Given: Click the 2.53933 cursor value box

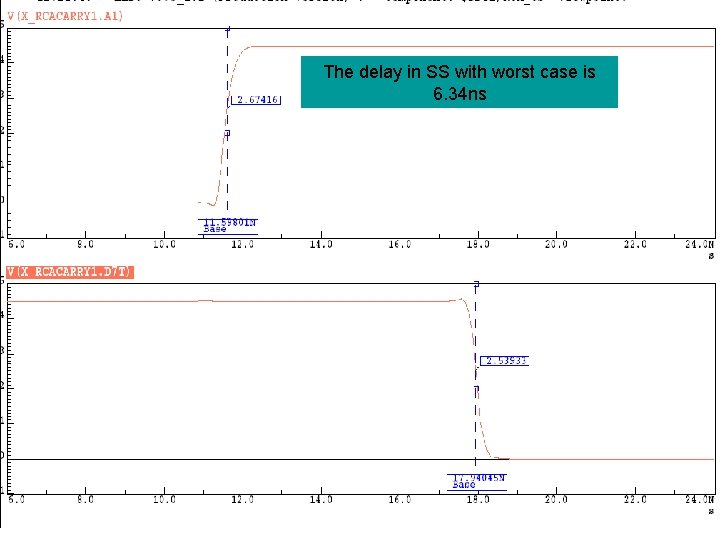Looking at the screenshot, I should pos(505,361).
